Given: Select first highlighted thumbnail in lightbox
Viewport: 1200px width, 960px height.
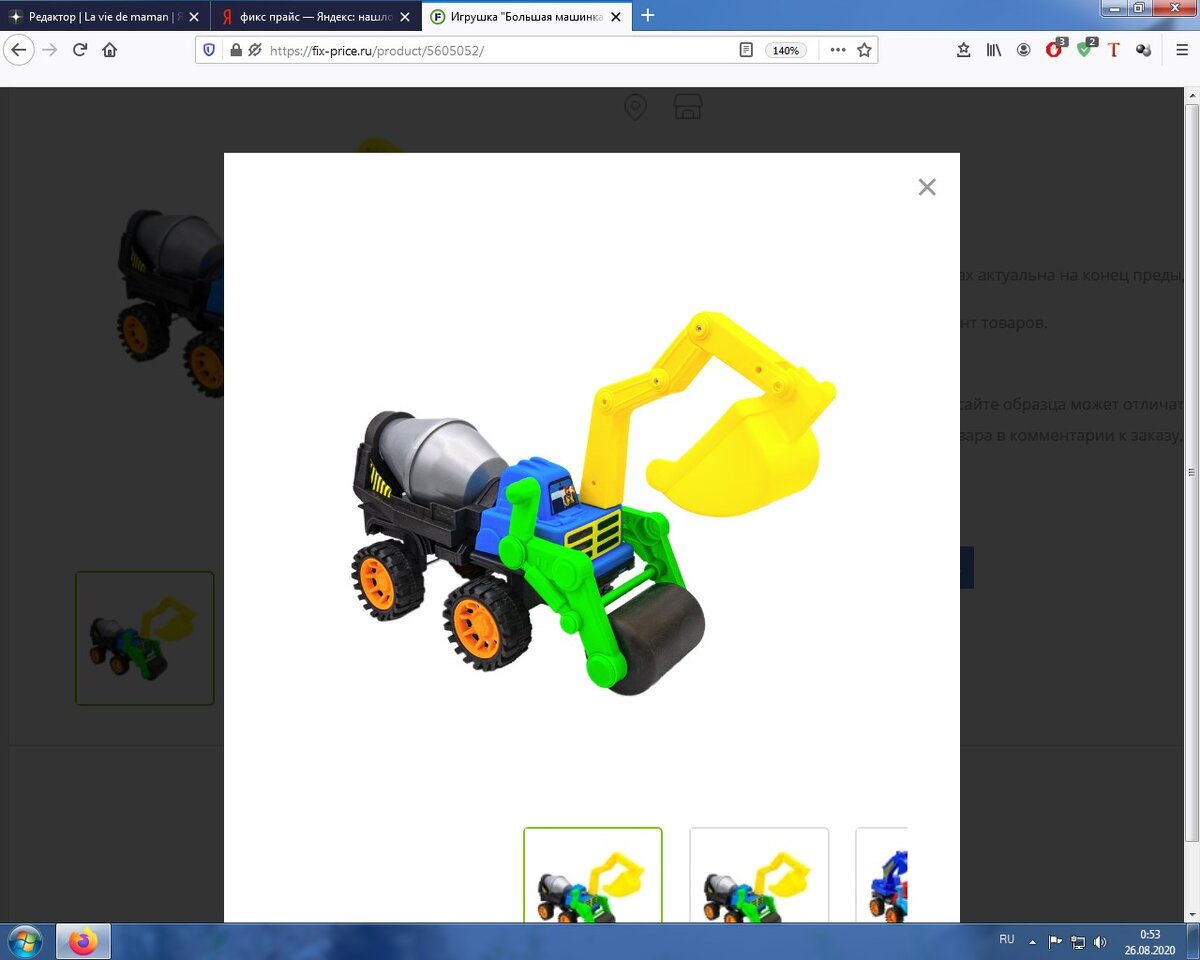Looking at the screenshot, I should point(593,875).
